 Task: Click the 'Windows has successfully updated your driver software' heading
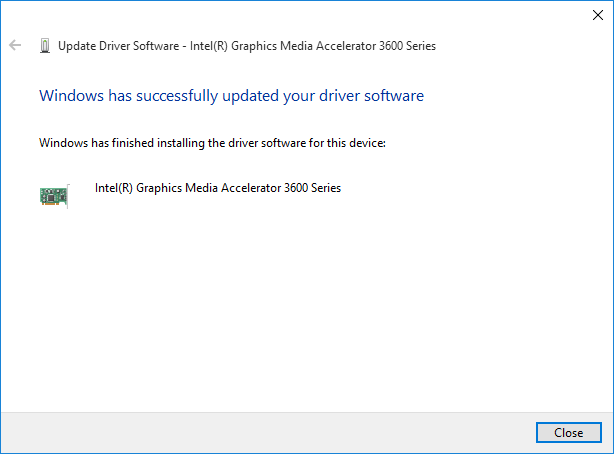(231, 96)
